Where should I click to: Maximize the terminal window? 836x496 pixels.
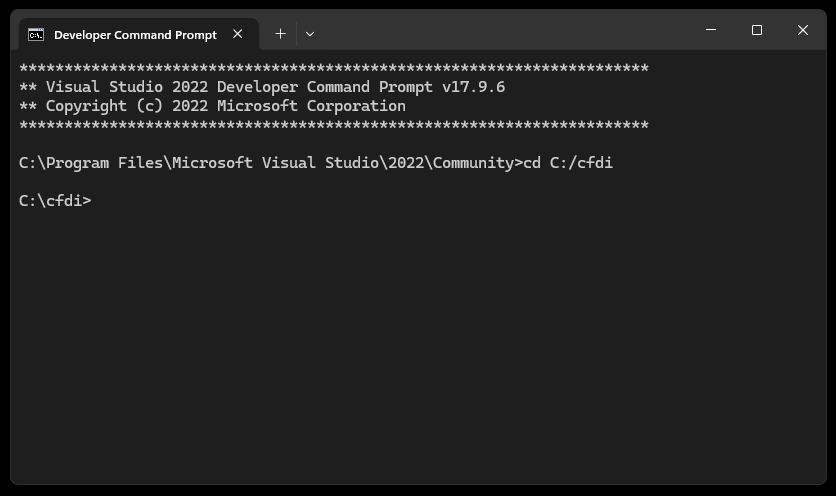(757, 30)
